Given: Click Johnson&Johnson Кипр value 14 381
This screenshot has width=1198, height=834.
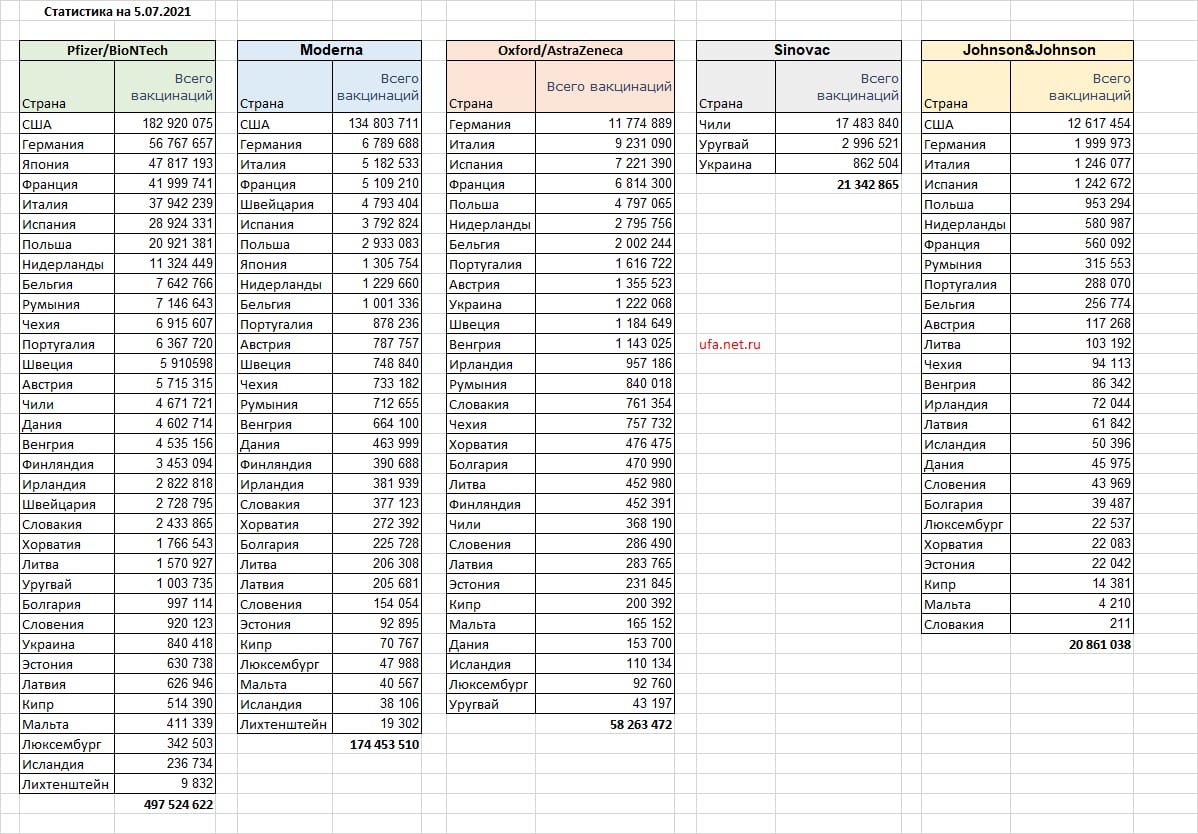Looking at the screenshot, I should 1072,583.
